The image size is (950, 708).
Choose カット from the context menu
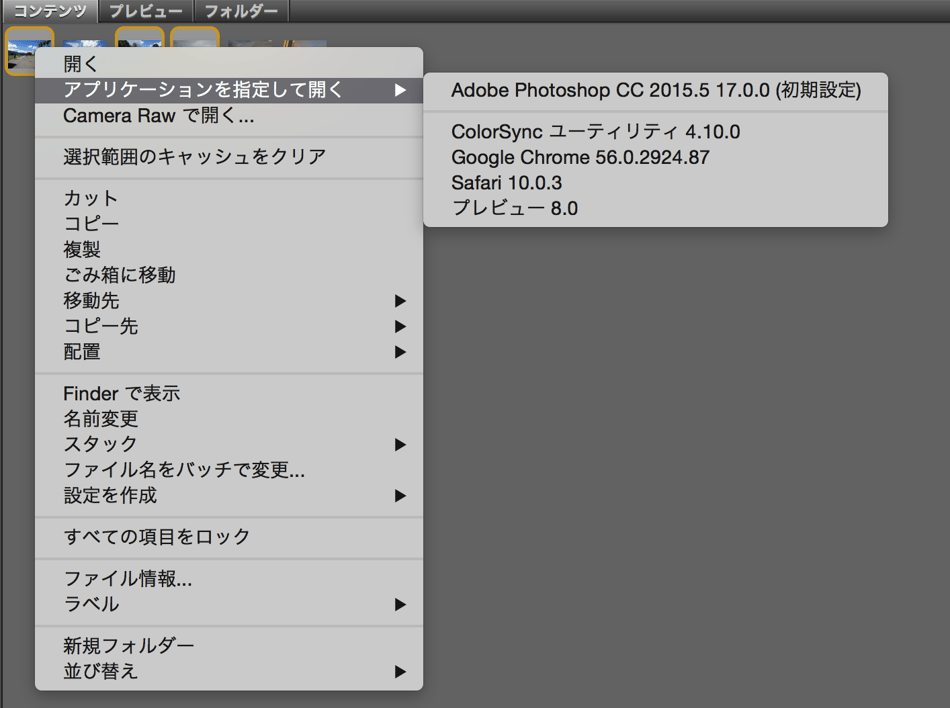tap(229, 198)
